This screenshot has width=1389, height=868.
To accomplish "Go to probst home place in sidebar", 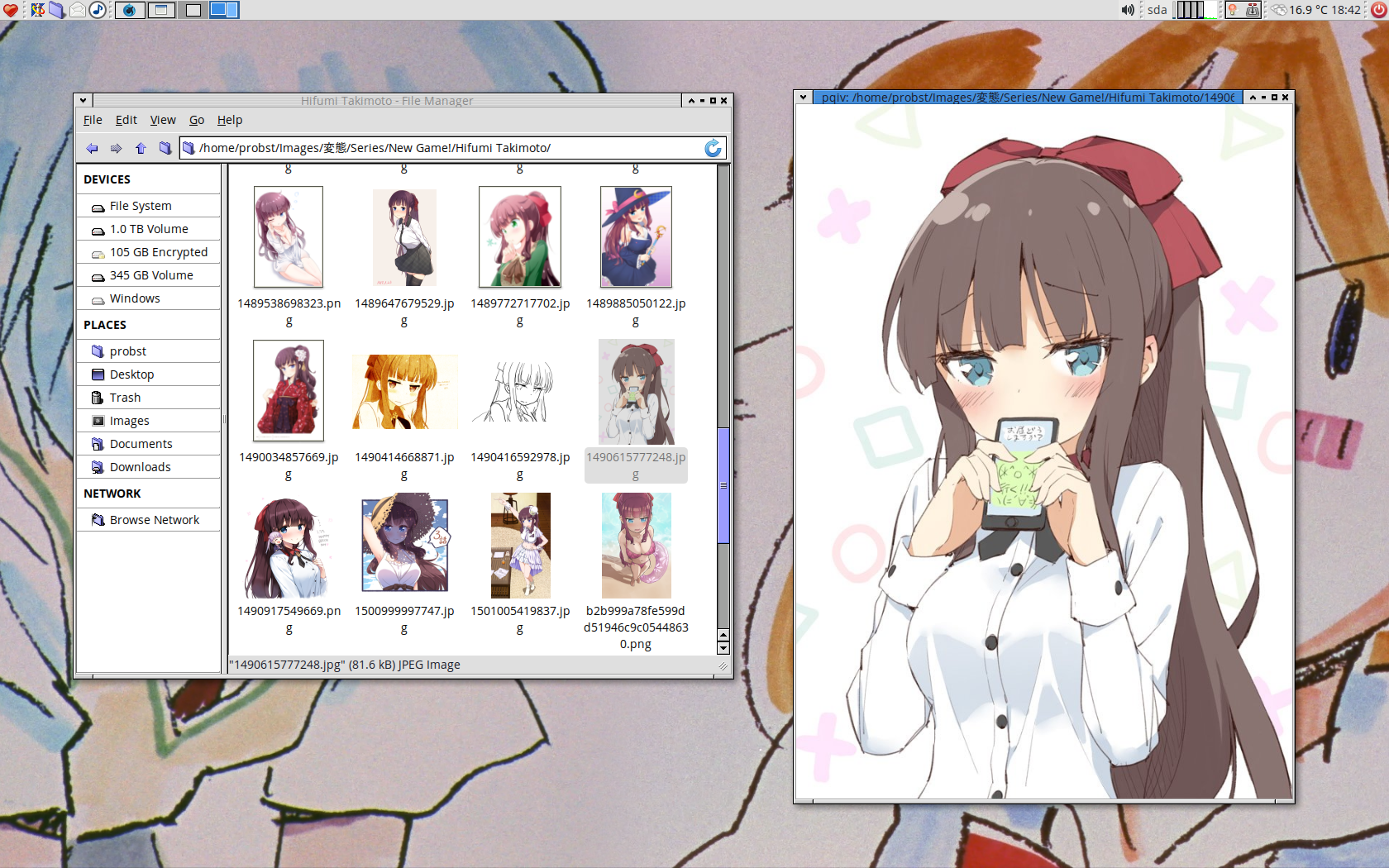I will point(149,351).
